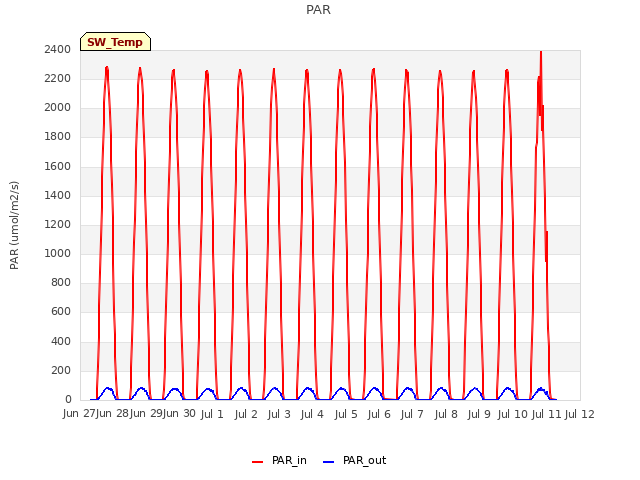Viewport: 640px width, 480px height.
Task: Click the blue PAR_out hump on Jul 5
Action: pyautogui.click(x=341, y=392)
